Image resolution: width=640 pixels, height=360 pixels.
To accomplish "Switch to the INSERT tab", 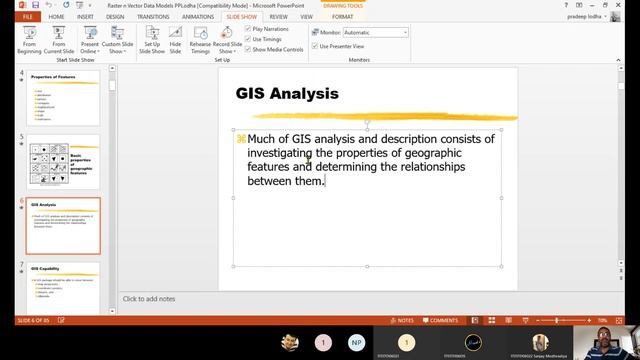I will [x=85, y=17].
